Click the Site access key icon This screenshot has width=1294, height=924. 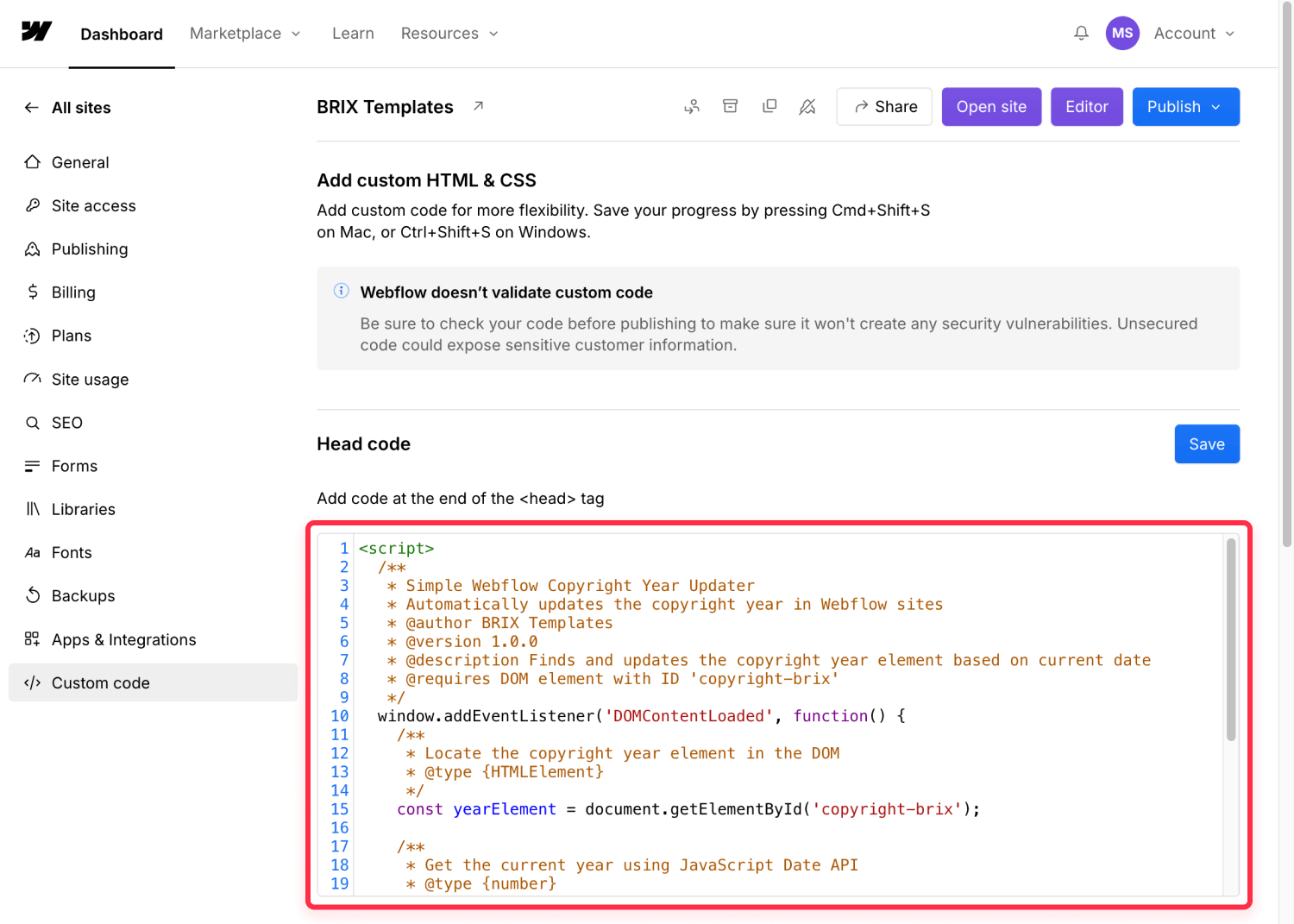33,205
